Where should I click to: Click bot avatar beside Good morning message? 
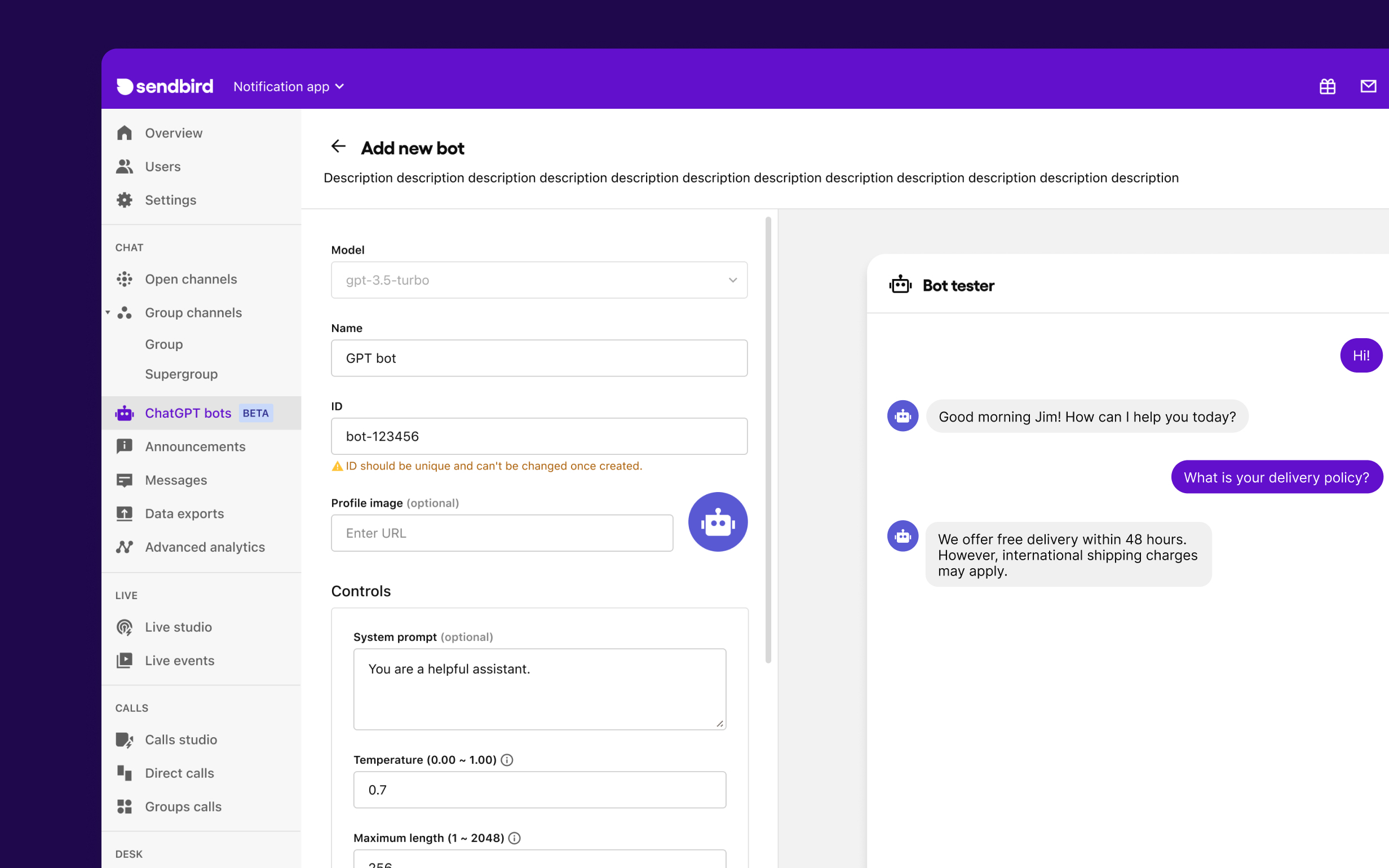pyautogui.click(x=903, y=415)
